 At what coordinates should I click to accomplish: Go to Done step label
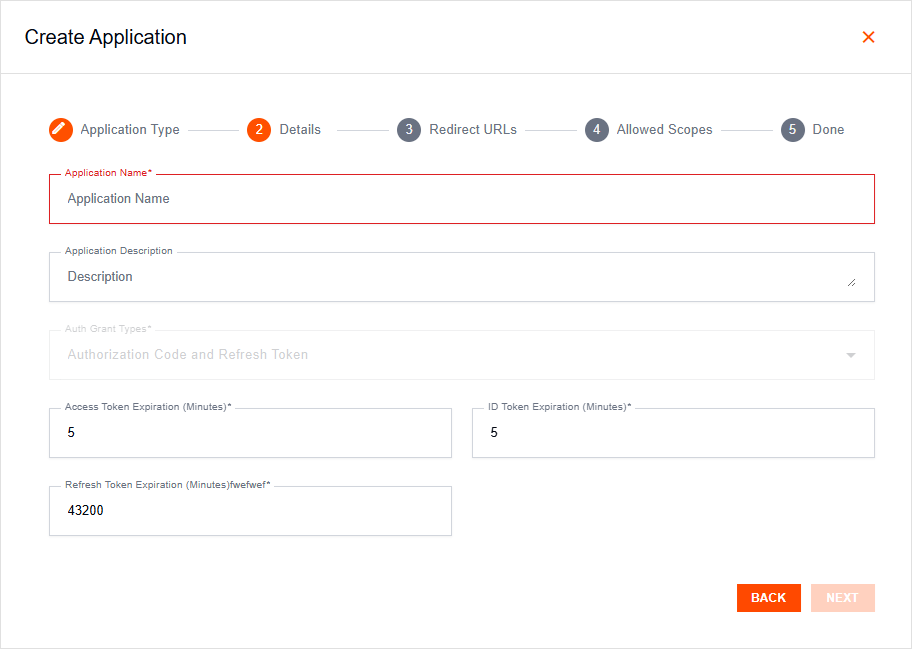[828, 130]
